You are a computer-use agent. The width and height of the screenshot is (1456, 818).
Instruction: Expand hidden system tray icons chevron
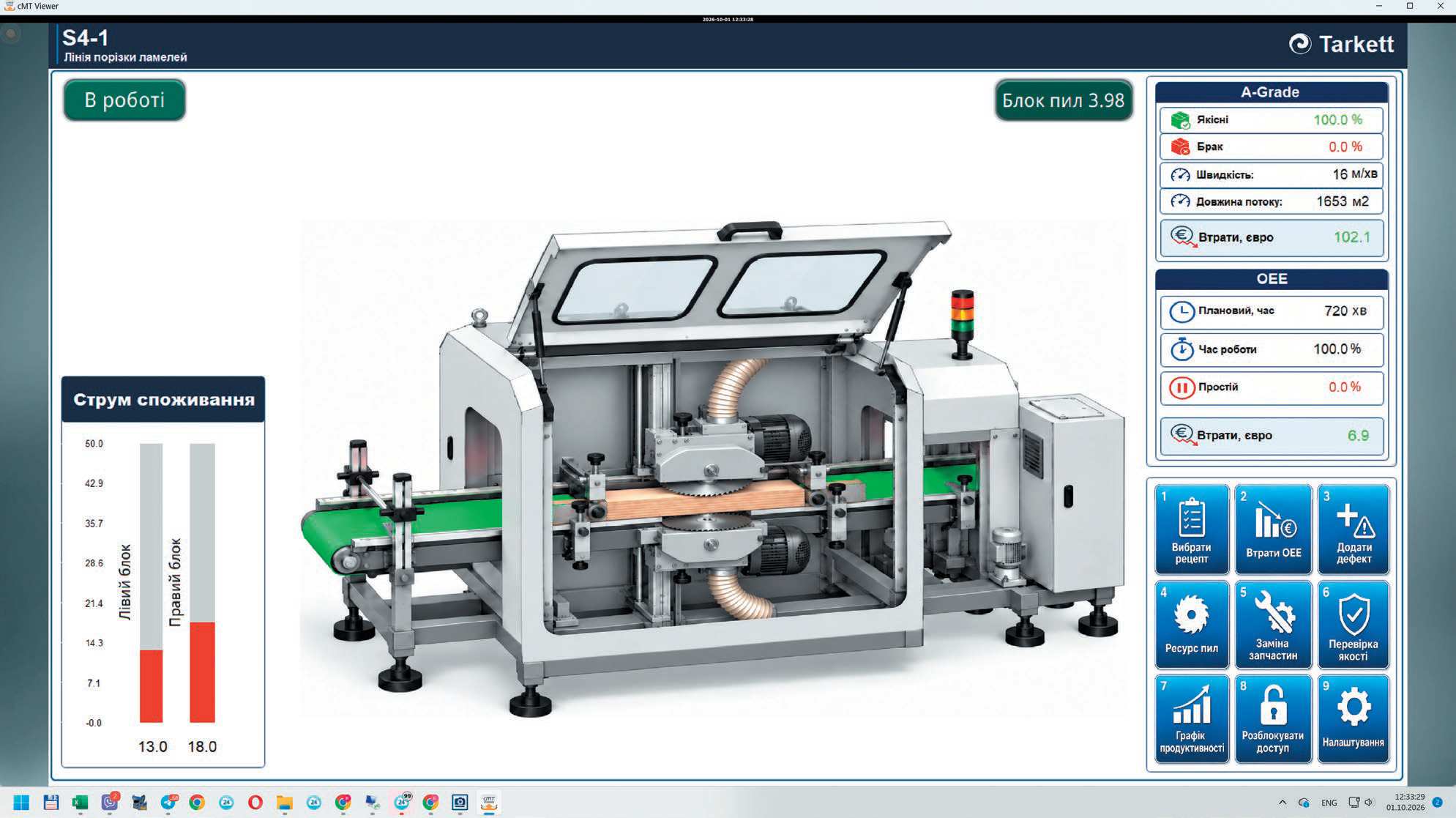[x=1283, y=803]
